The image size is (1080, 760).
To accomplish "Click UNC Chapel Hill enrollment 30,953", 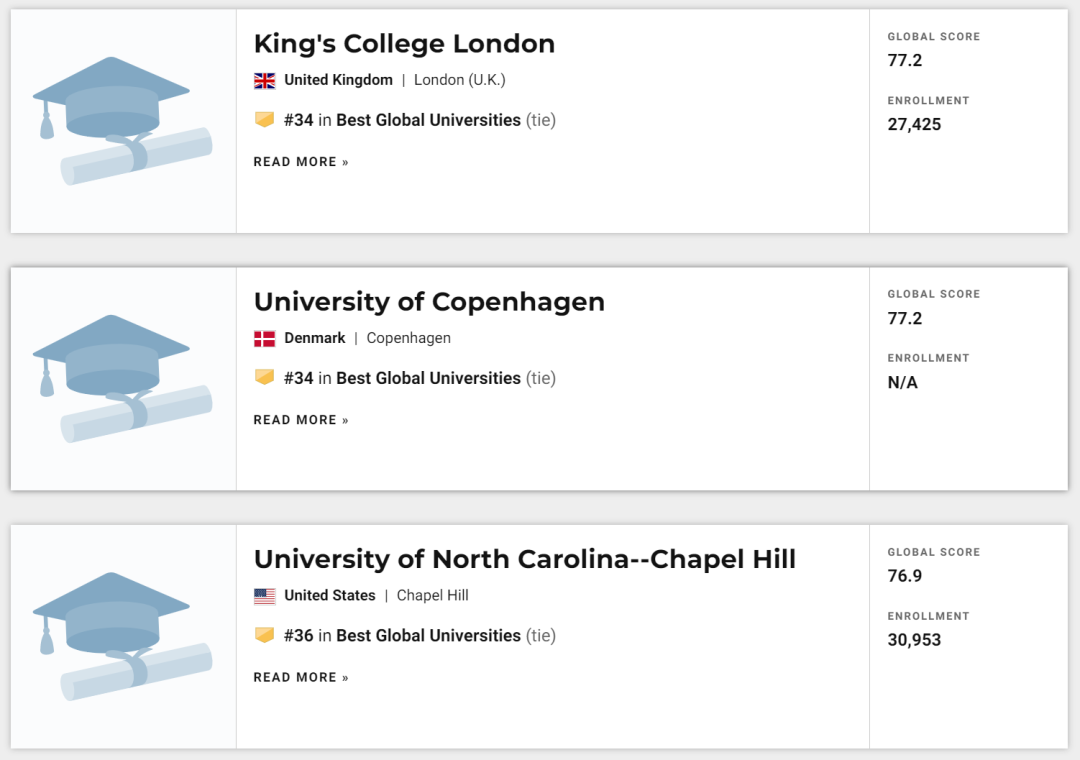I will 914,640.
